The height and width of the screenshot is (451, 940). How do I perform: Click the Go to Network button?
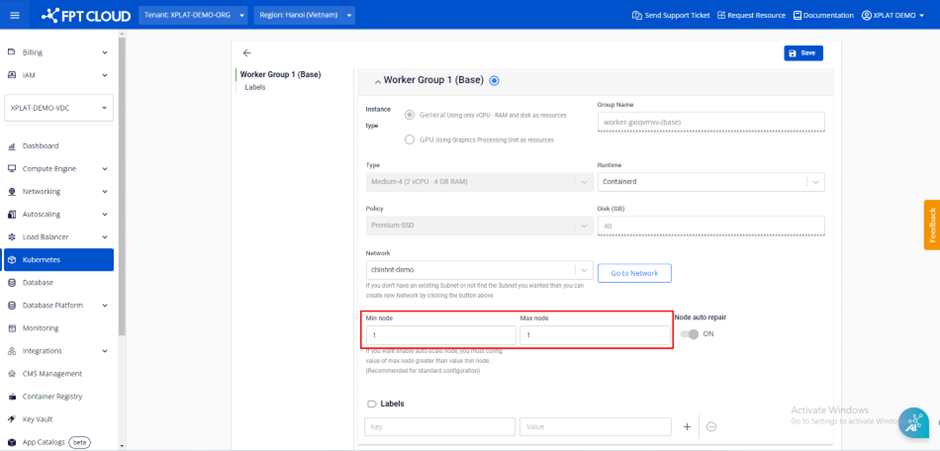(634, 273)
